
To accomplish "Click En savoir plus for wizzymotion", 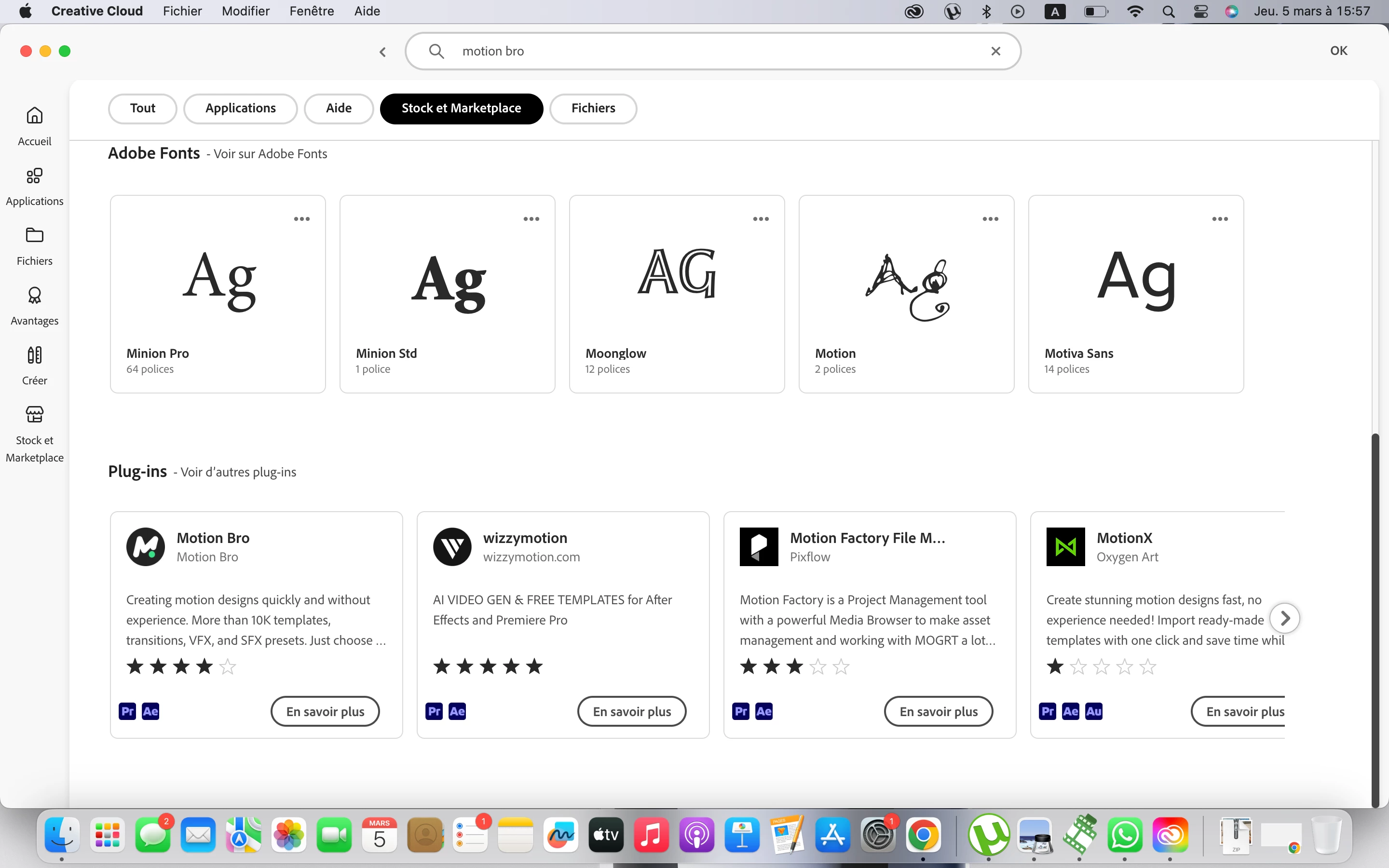I will point(631,711).
